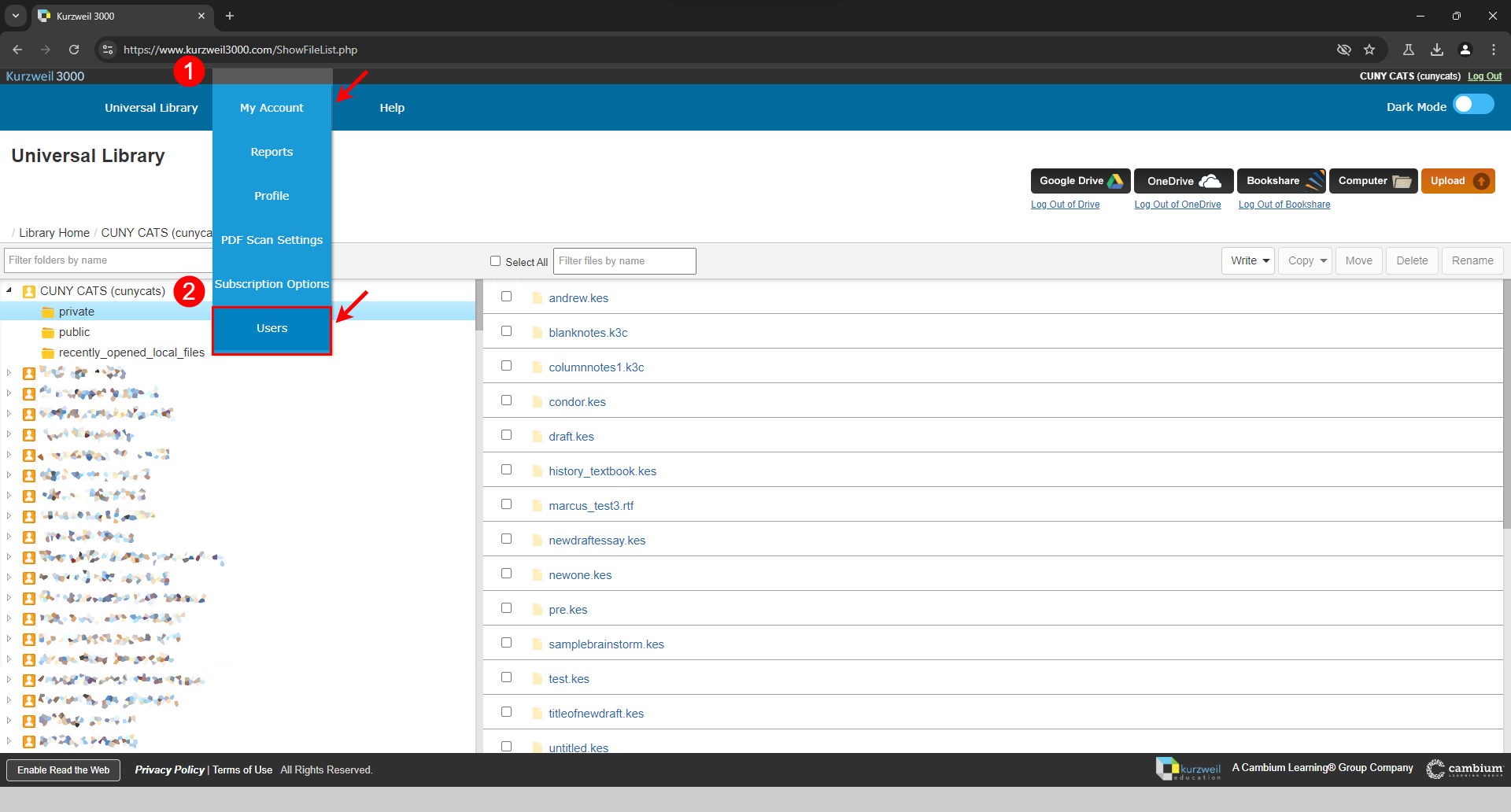
Task: Click file icon beside condor.kes
Action: click(x=538, y=402)
